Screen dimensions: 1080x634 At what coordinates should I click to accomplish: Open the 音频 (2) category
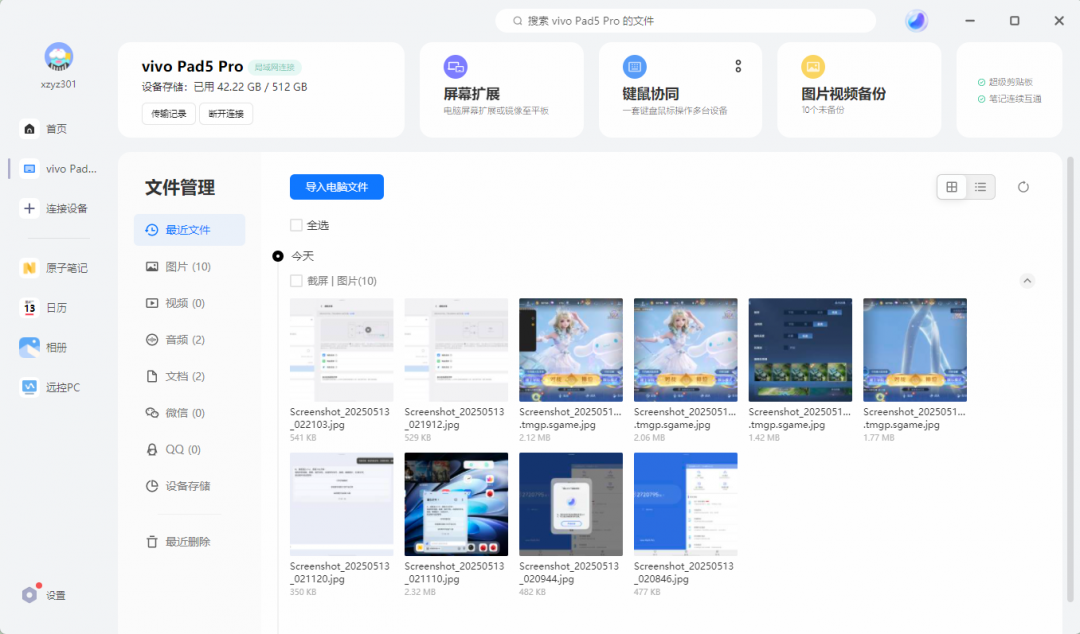pos(189,340)
